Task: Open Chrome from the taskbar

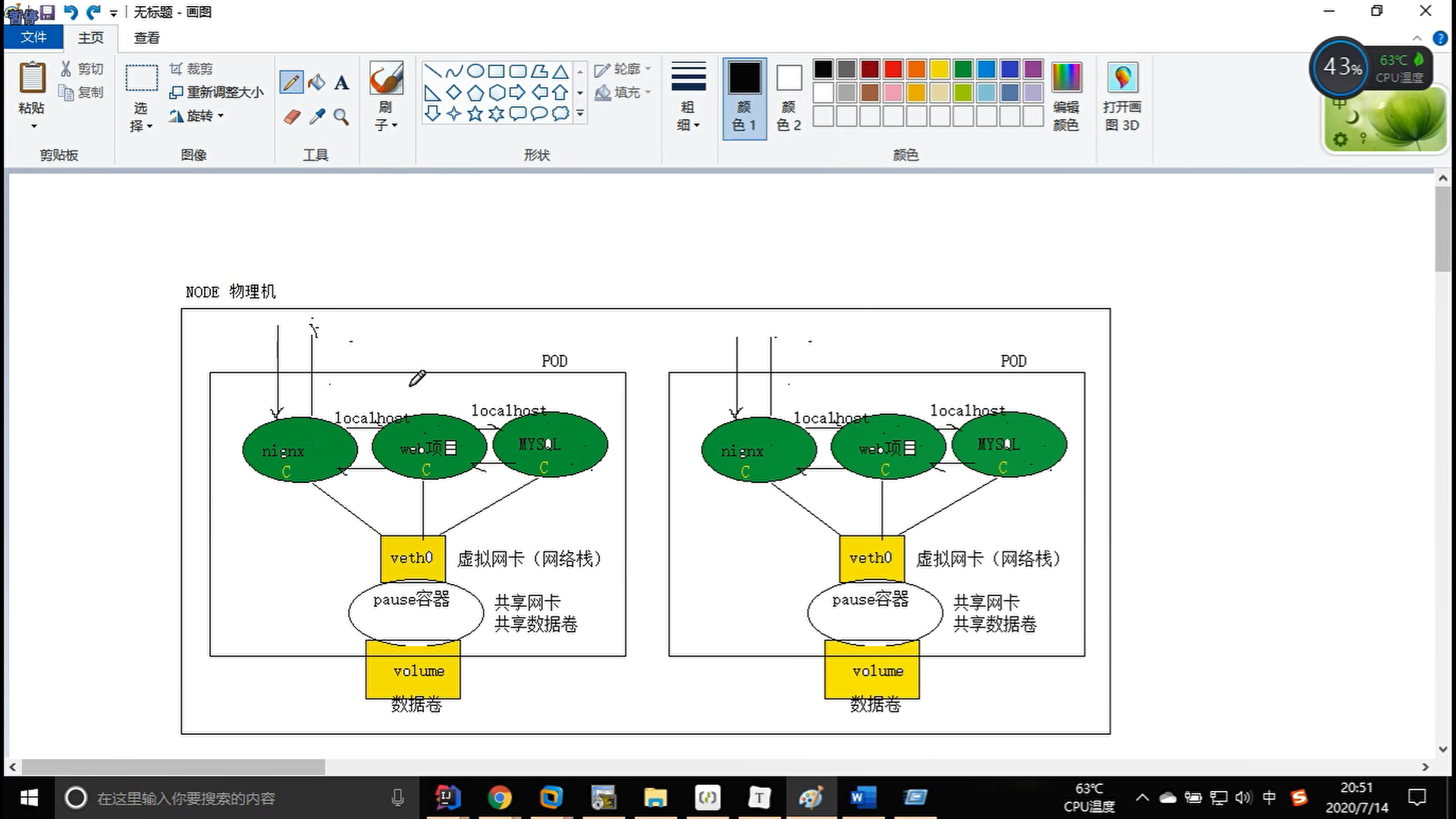Action: (500, 798)
